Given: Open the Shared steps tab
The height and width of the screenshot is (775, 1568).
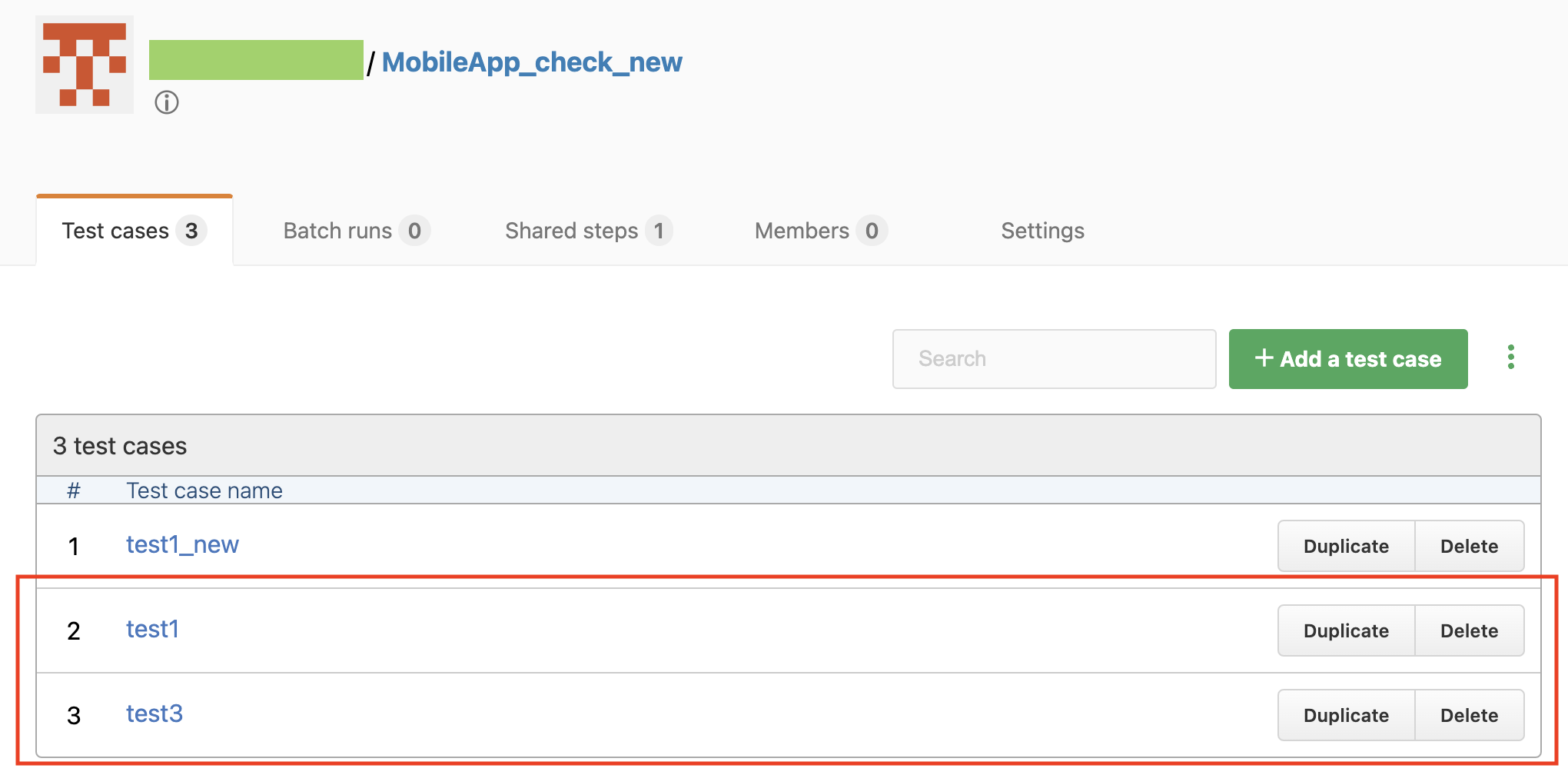Looking at the screenshot, I should pyautogui.click(x=589, y=231).
